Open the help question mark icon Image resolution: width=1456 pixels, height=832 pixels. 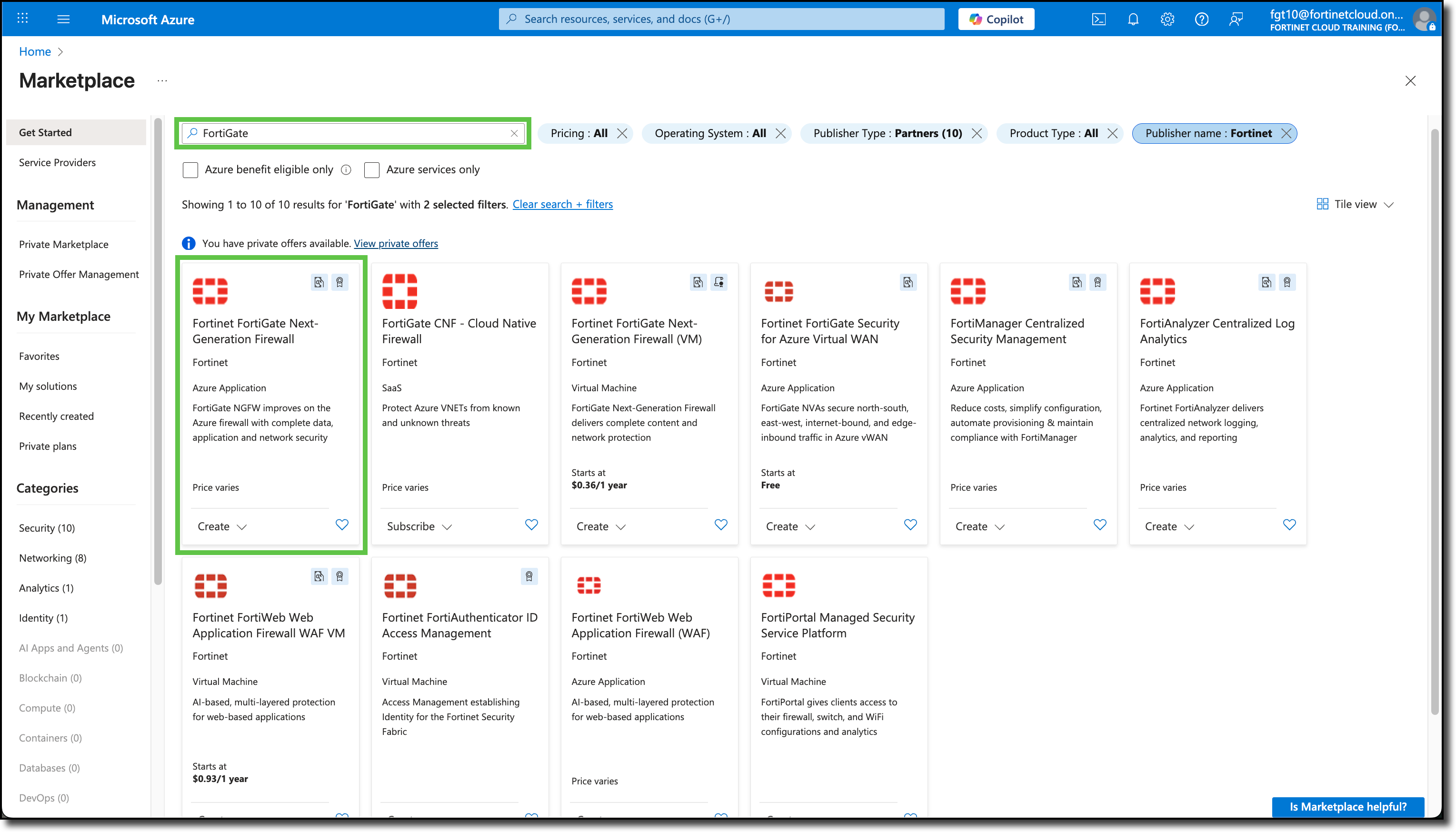tap(1201, 19)
